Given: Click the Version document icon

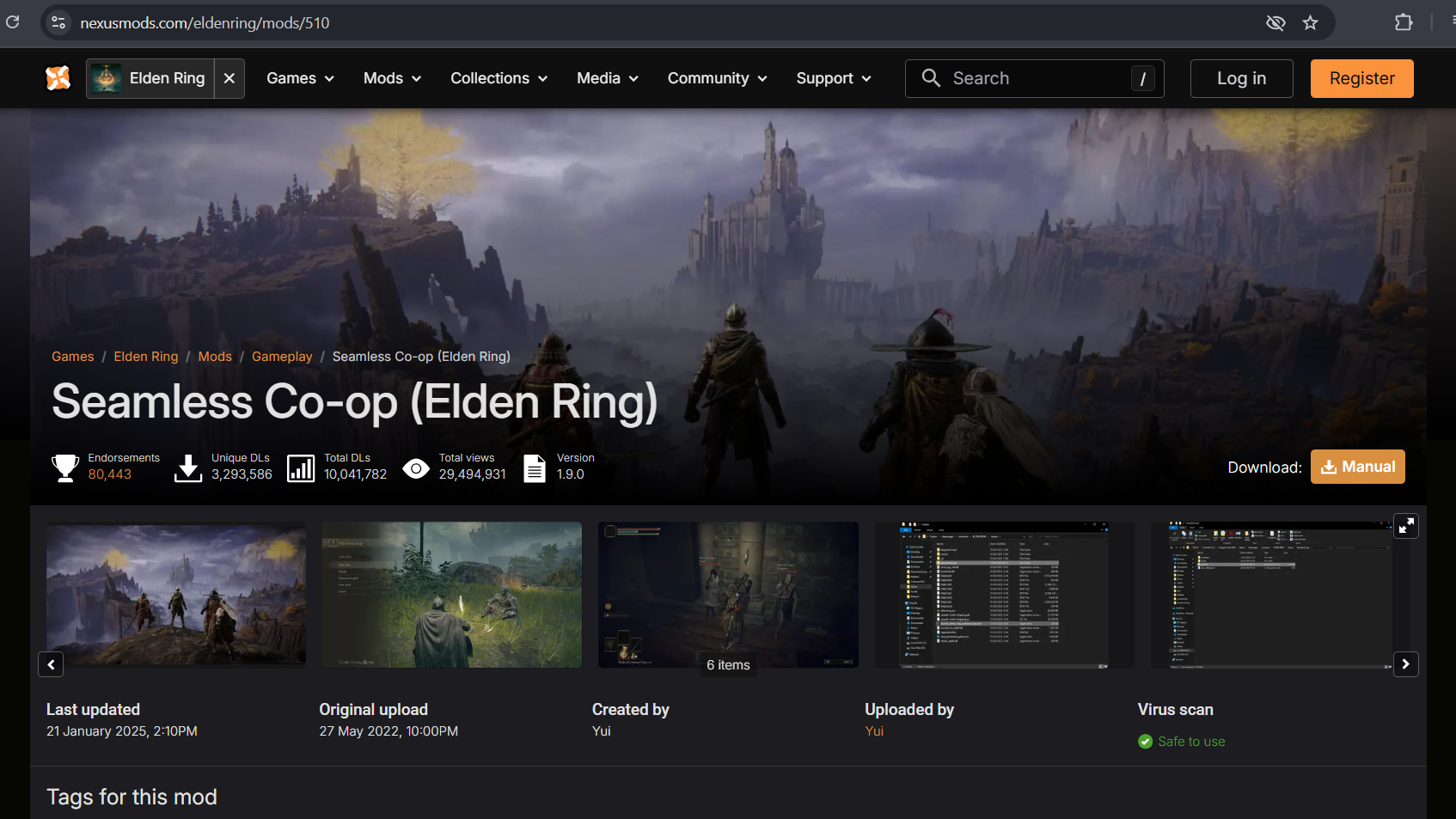Looking at the screenshot, I should (x=535, y=468).
